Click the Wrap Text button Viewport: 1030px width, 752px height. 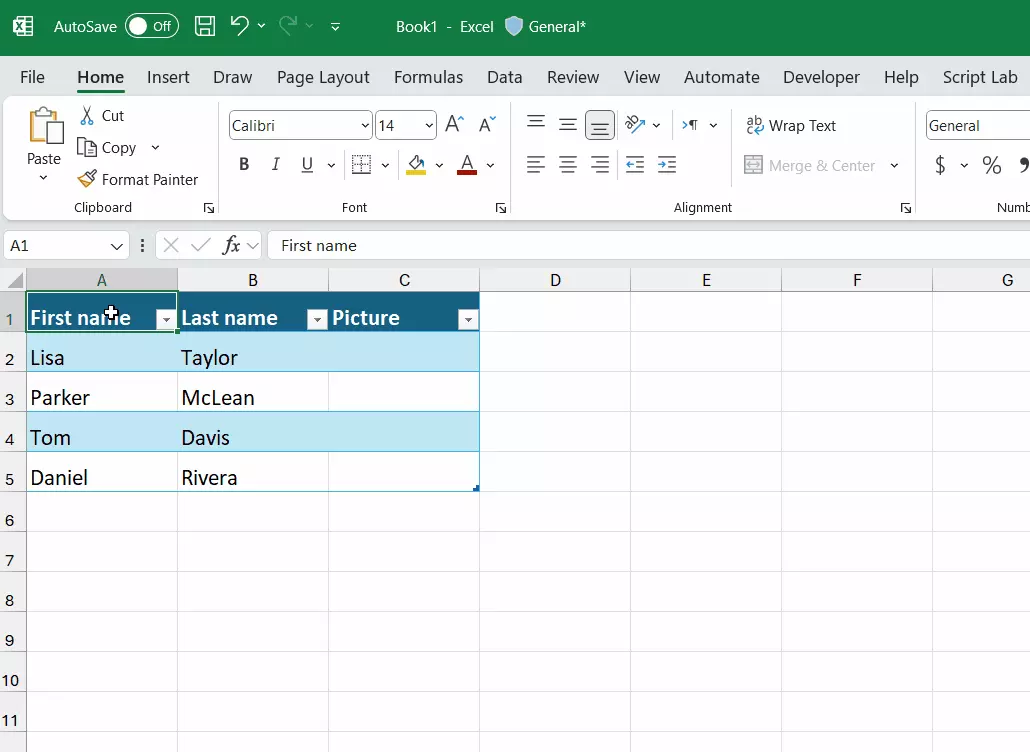click(x=791, y=126)
